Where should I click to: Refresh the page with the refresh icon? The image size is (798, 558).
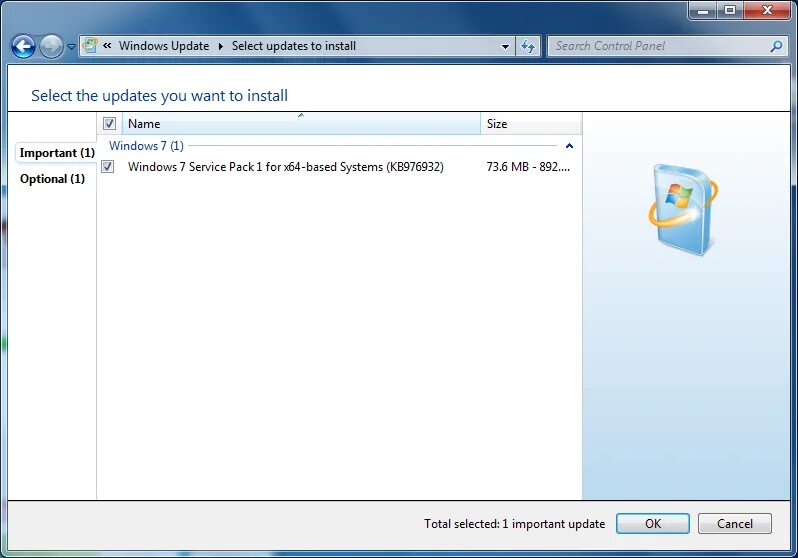pos(528,46)
